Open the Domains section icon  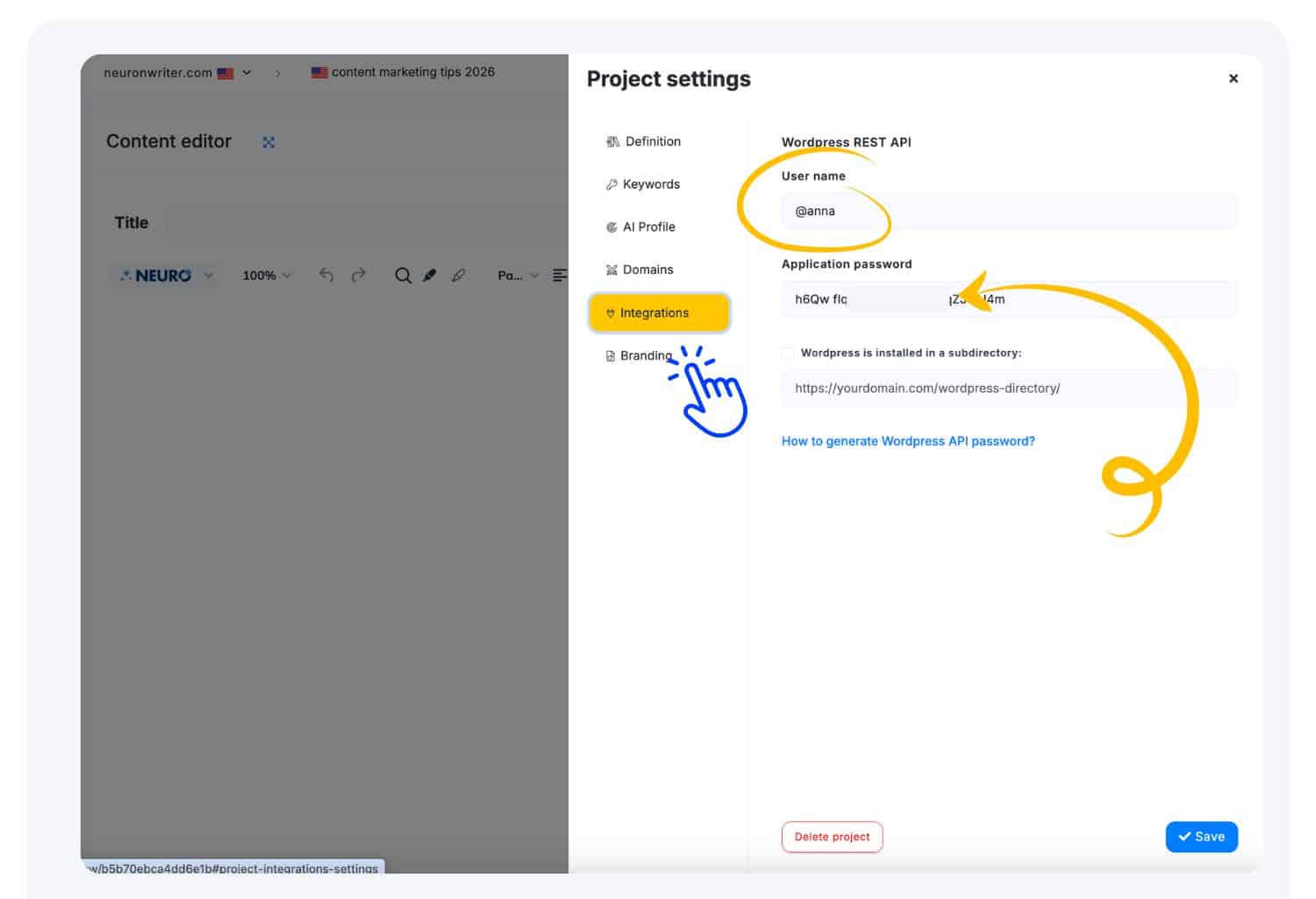pos(612,269)
